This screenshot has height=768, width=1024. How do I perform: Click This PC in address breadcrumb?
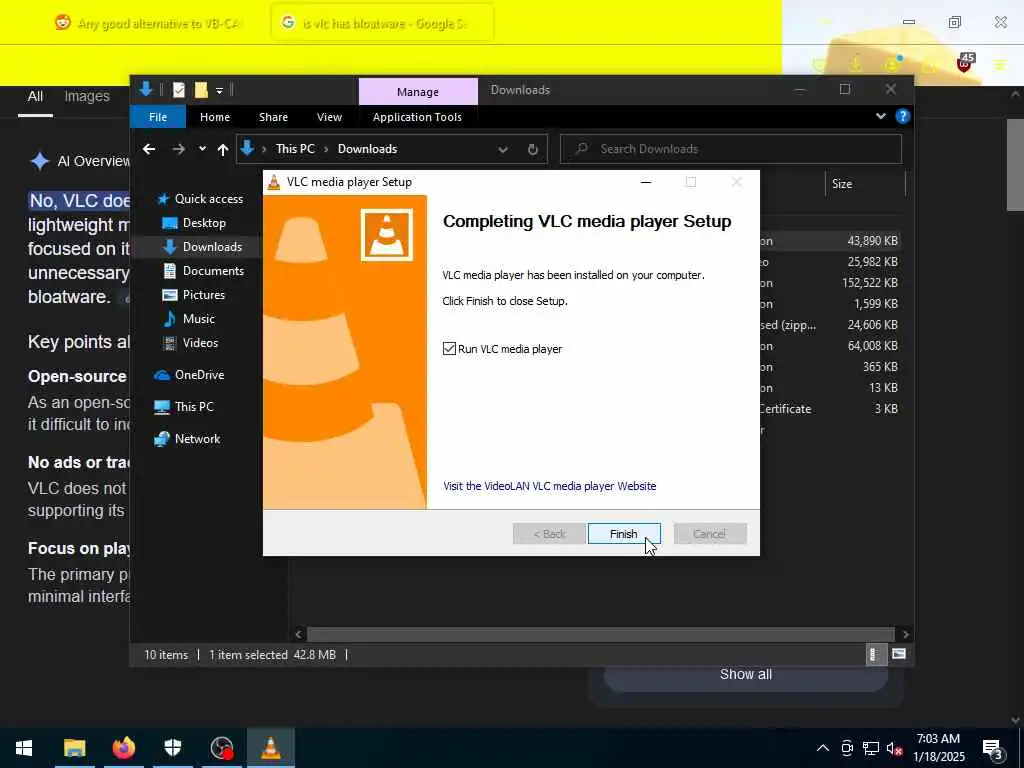[x=295, y=149]
